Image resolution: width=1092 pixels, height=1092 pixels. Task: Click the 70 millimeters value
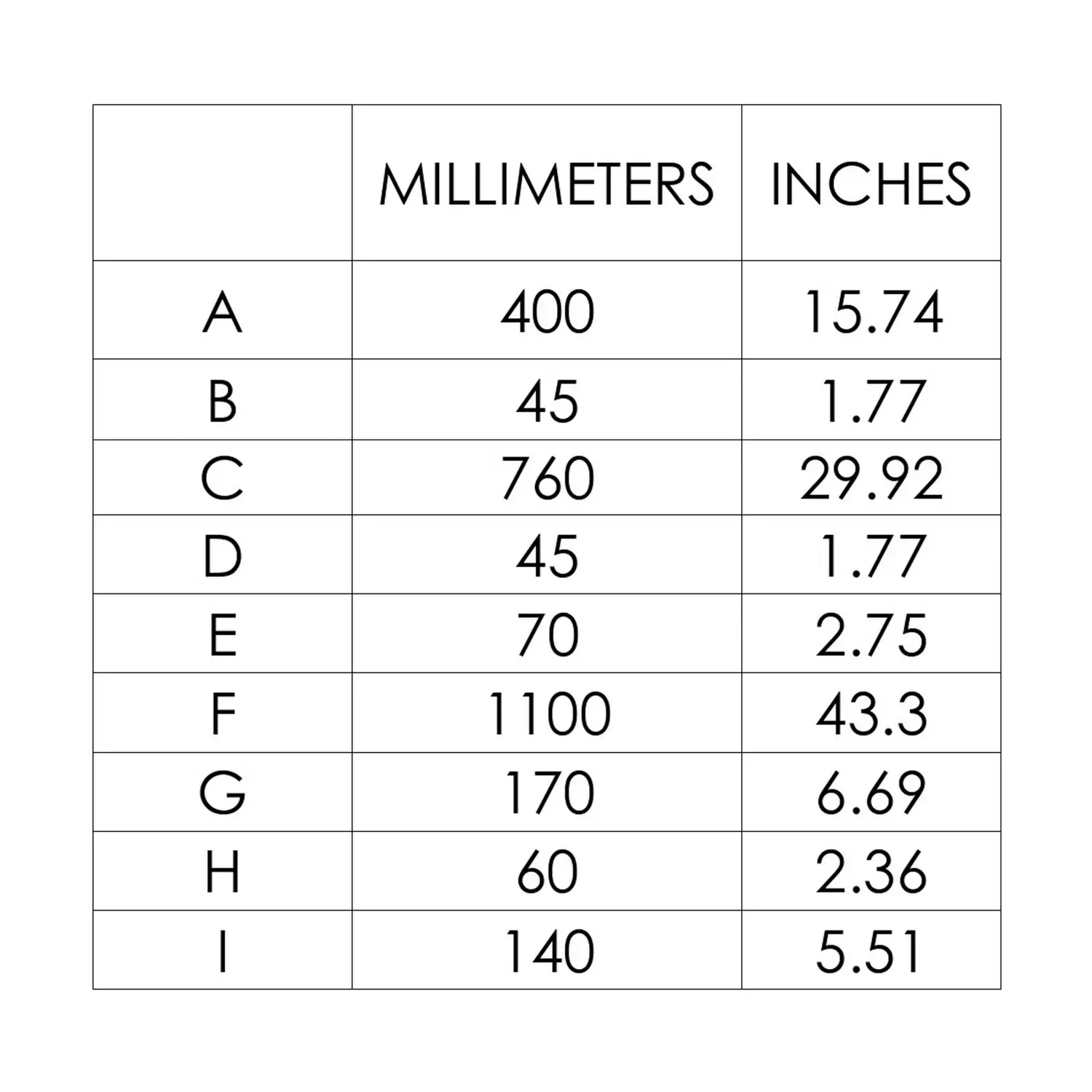(547, 635)
